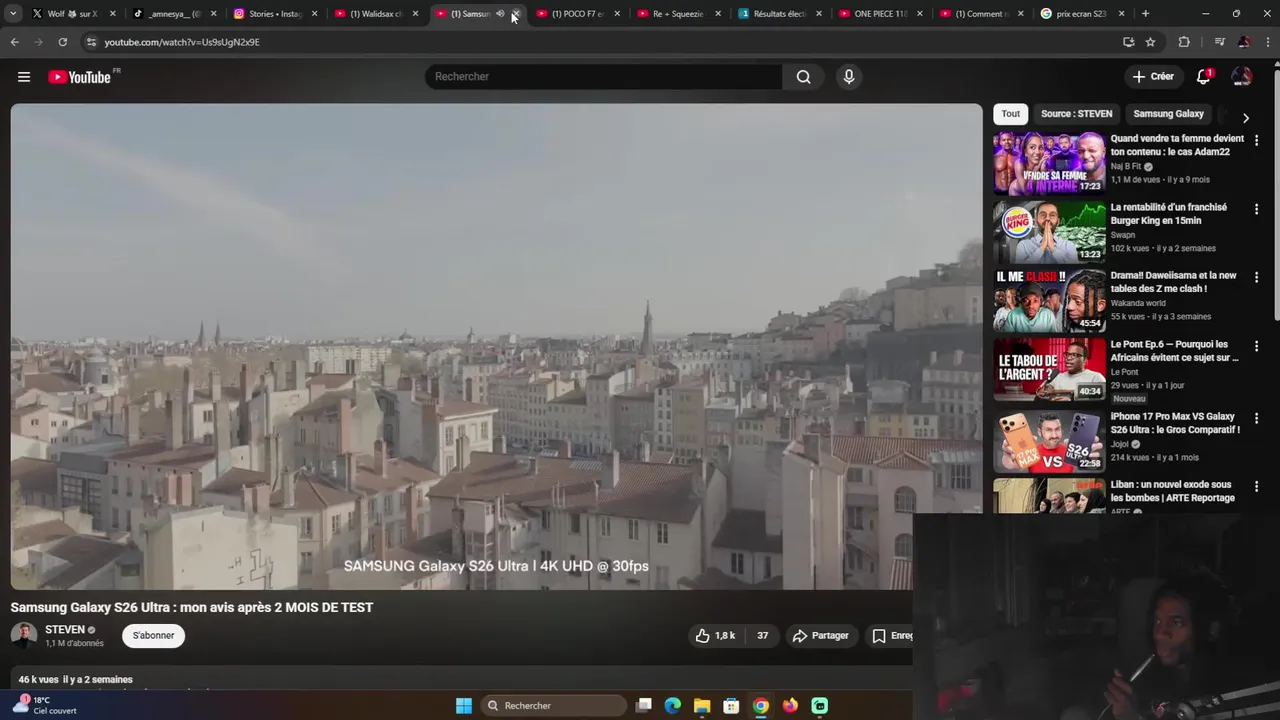Open the Burger King video thumbnail
Viewport: 1280px width, 720px height.
[x=1049, y=231]
